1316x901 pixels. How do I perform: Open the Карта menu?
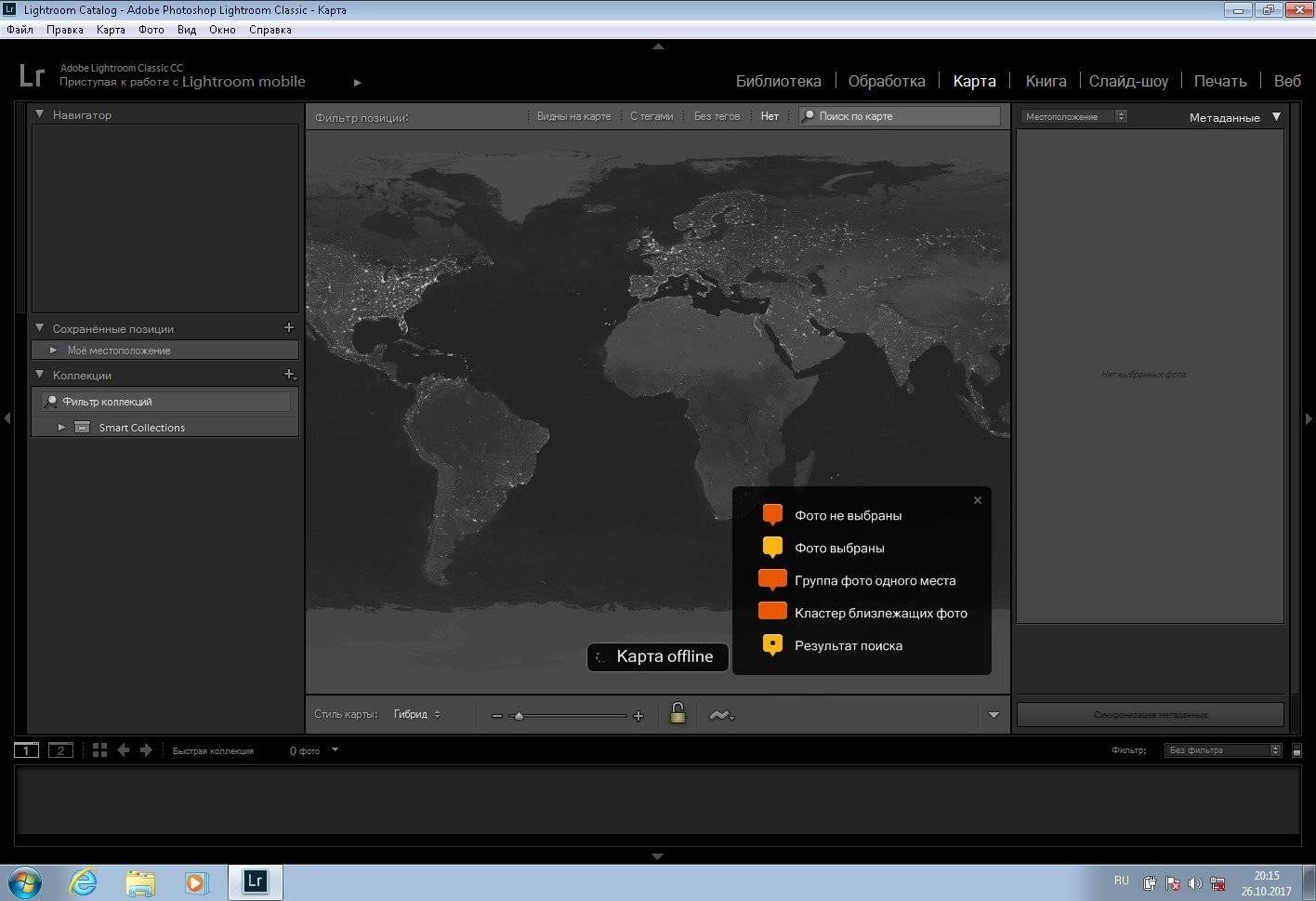111,30
